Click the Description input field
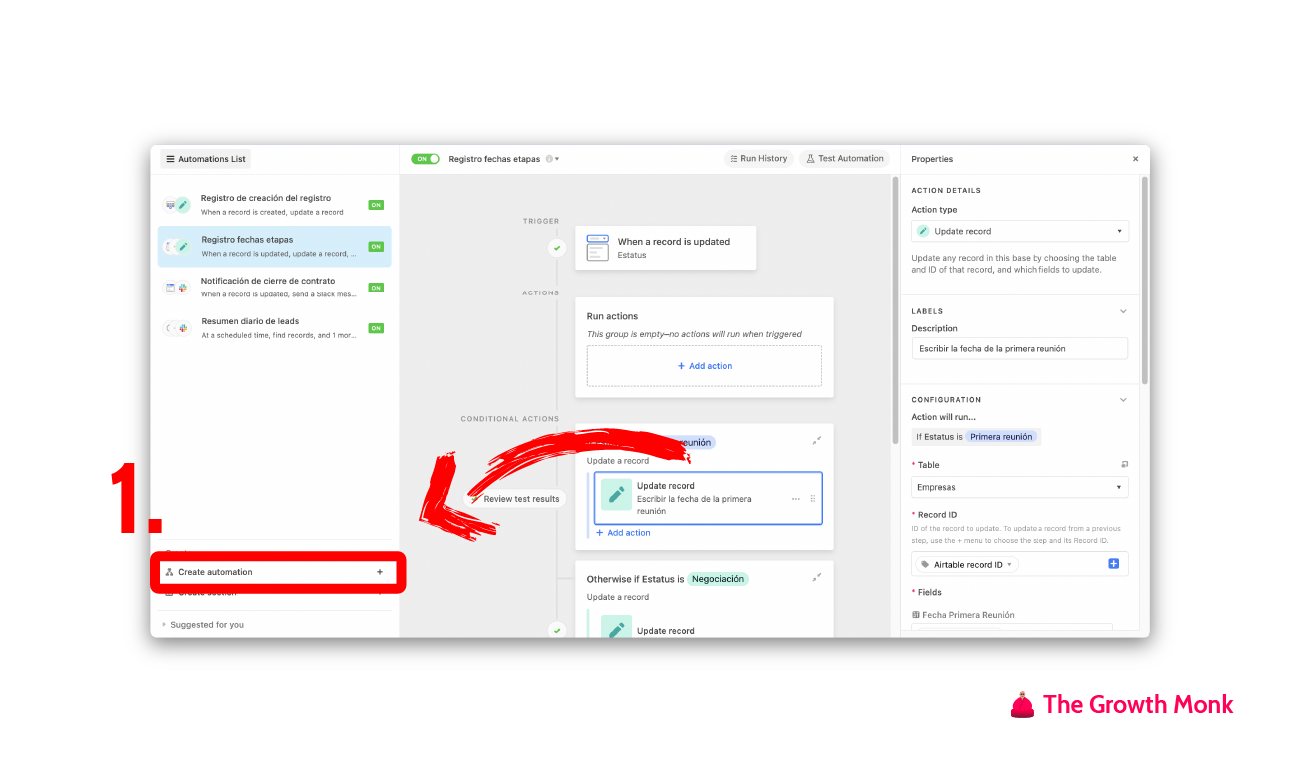The width and height of the screenshot is (1301, 781). point(1020,348)
